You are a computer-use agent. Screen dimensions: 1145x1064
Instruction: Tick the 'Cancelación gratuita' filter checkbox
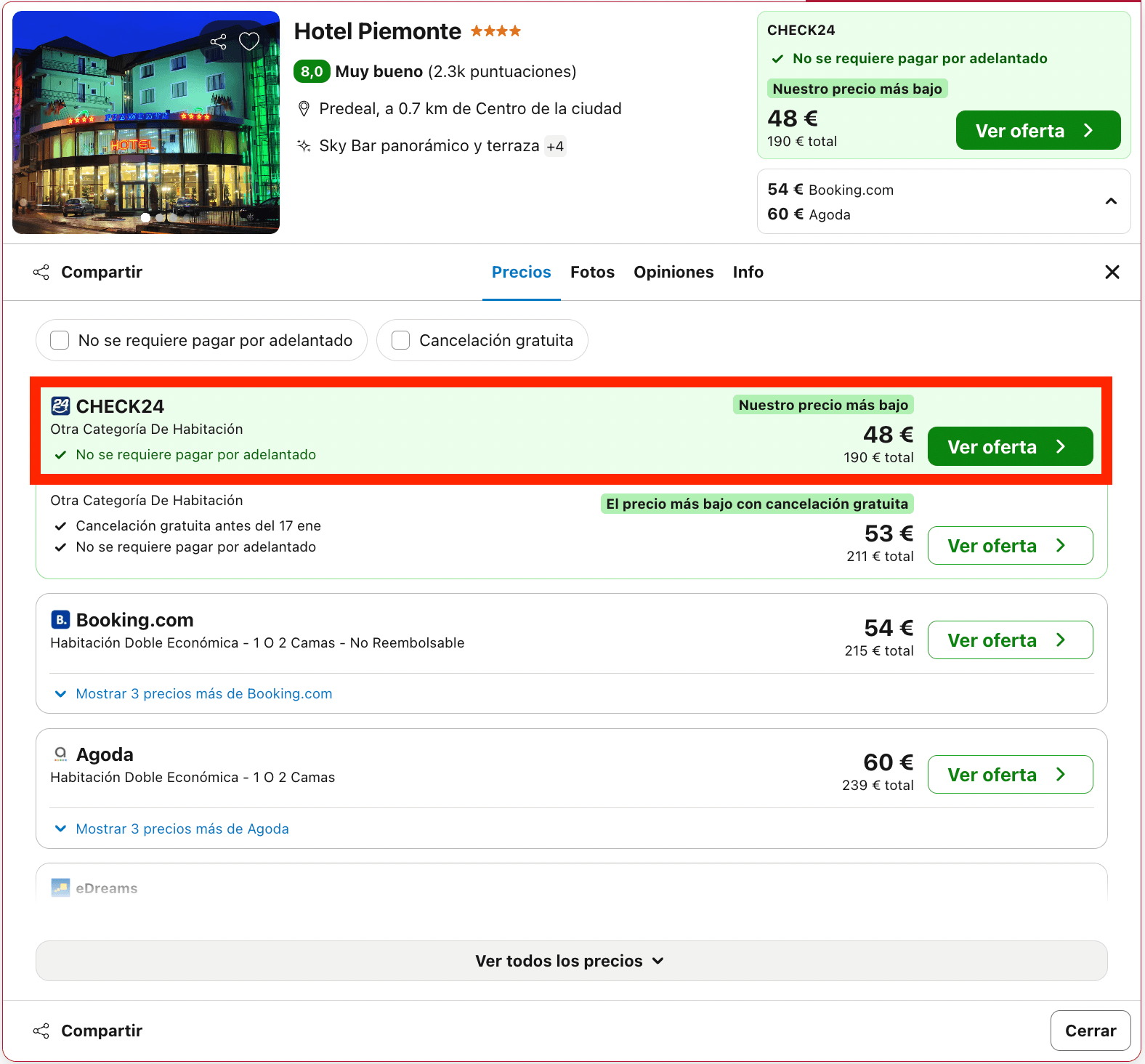coord(401,340)
